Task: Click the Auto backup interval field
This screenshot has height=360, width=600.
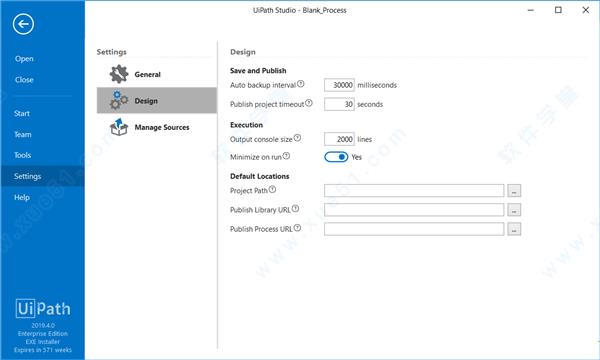Action: click(339, 85)
